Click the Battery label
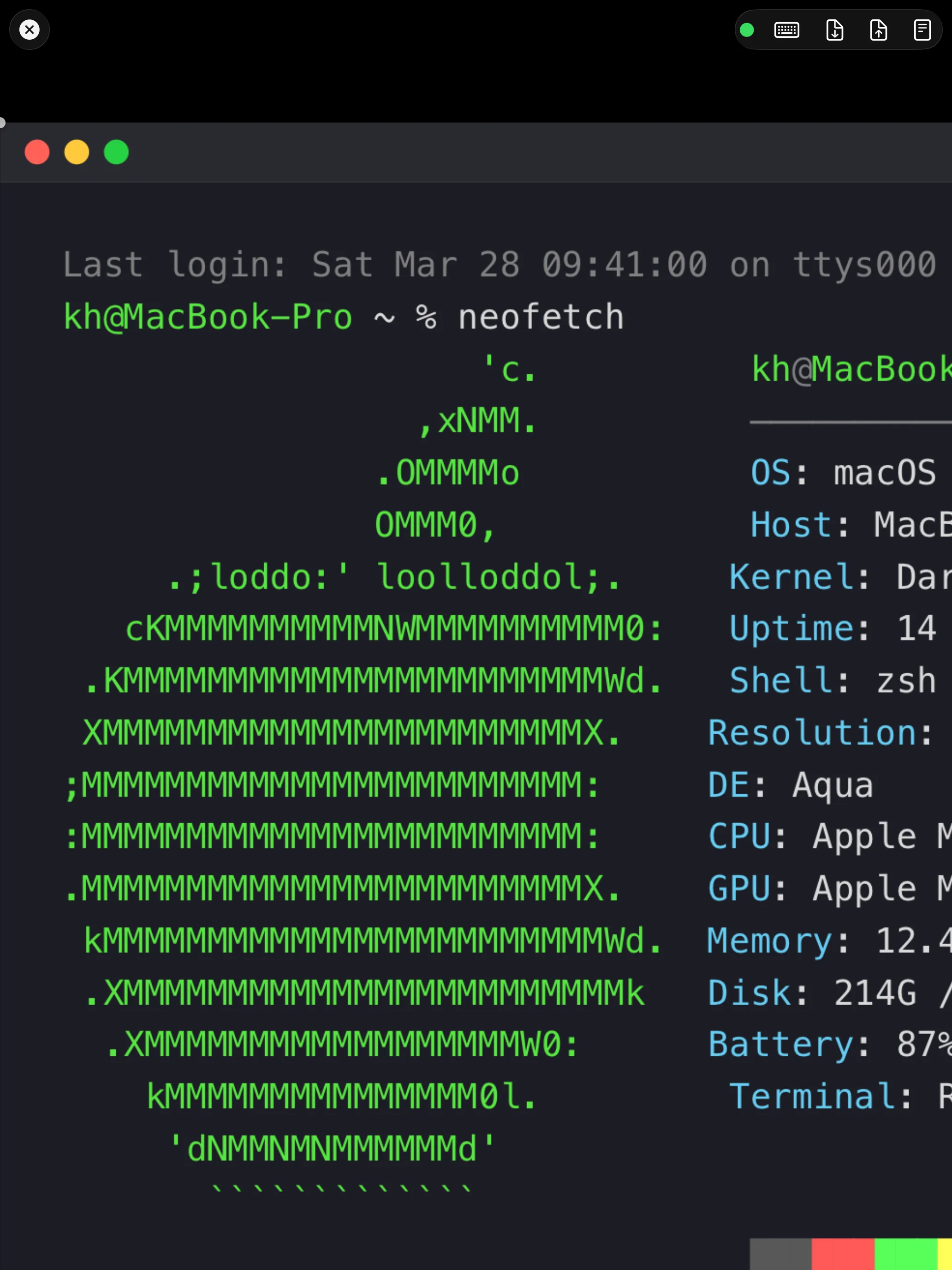952x1270 pixels. pos(781,1044)
